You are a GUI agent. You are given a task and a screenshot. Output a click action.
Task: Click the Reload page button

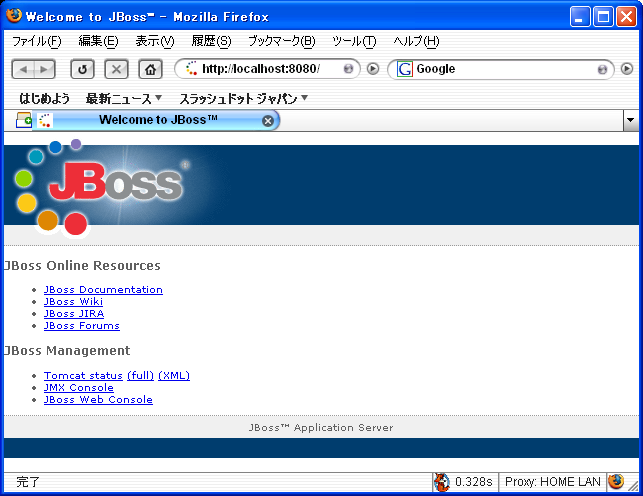[x=82, y=69]
